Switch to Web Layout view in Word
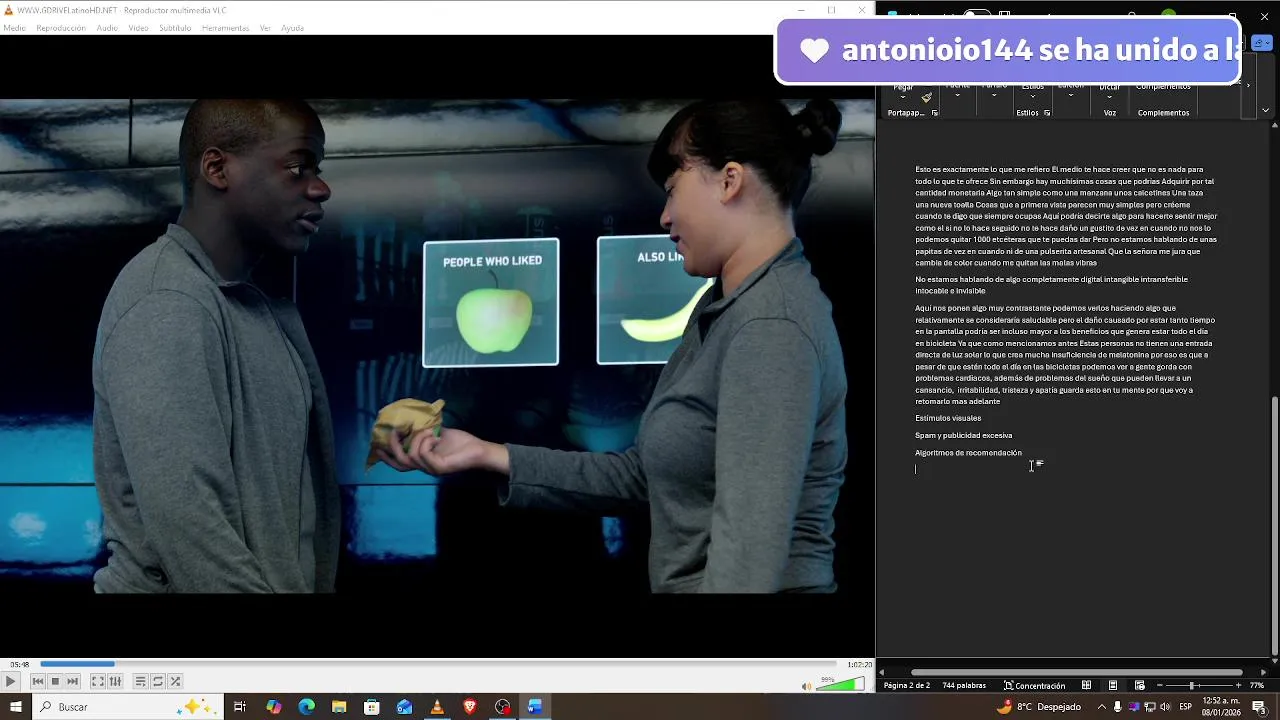This screenshot has width=1280, height=720. pyautogui.click(x=1139, y=685)
